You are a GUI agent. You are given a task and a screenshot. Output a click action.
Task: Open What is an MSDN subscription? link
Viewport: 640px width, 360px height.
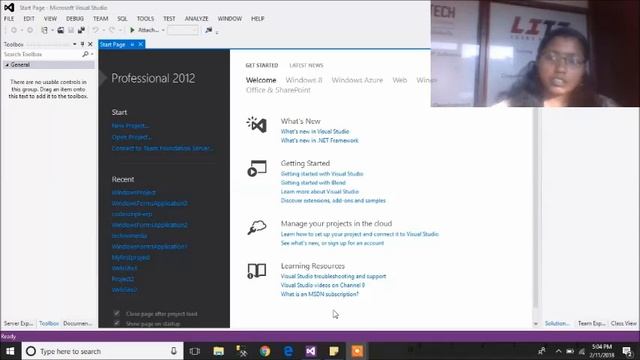[x=320, y=294]
